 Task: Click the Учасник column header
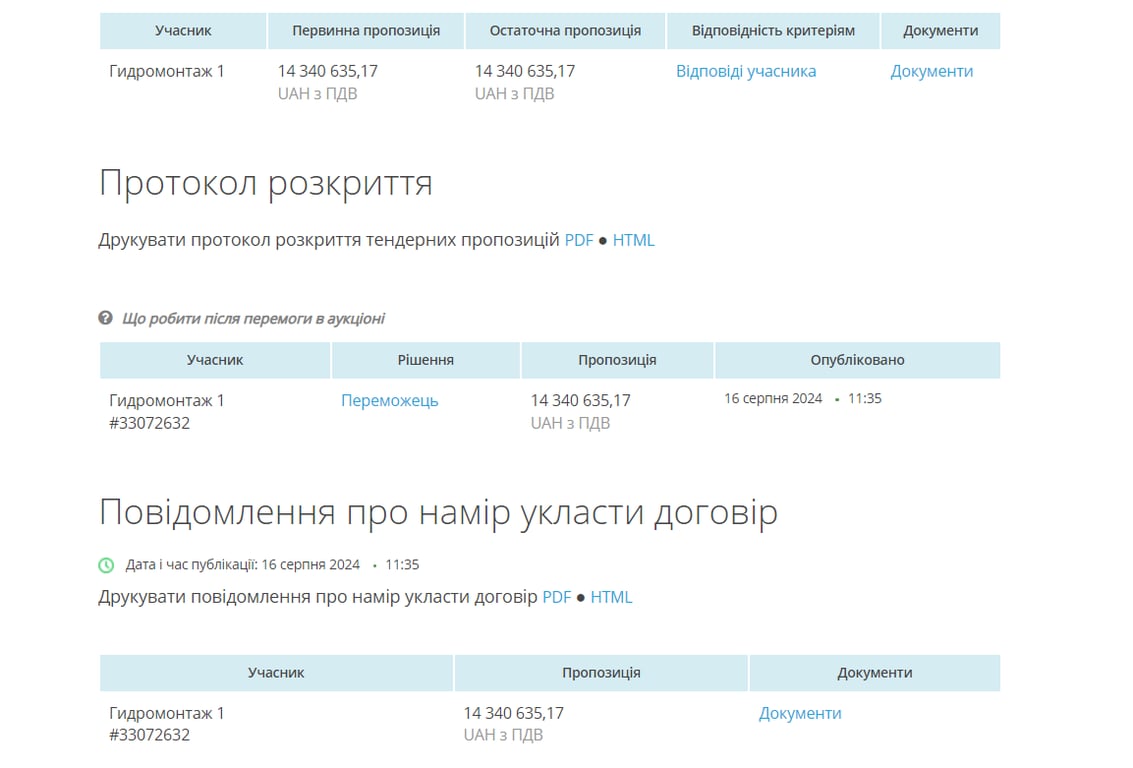tap(183, 30)
